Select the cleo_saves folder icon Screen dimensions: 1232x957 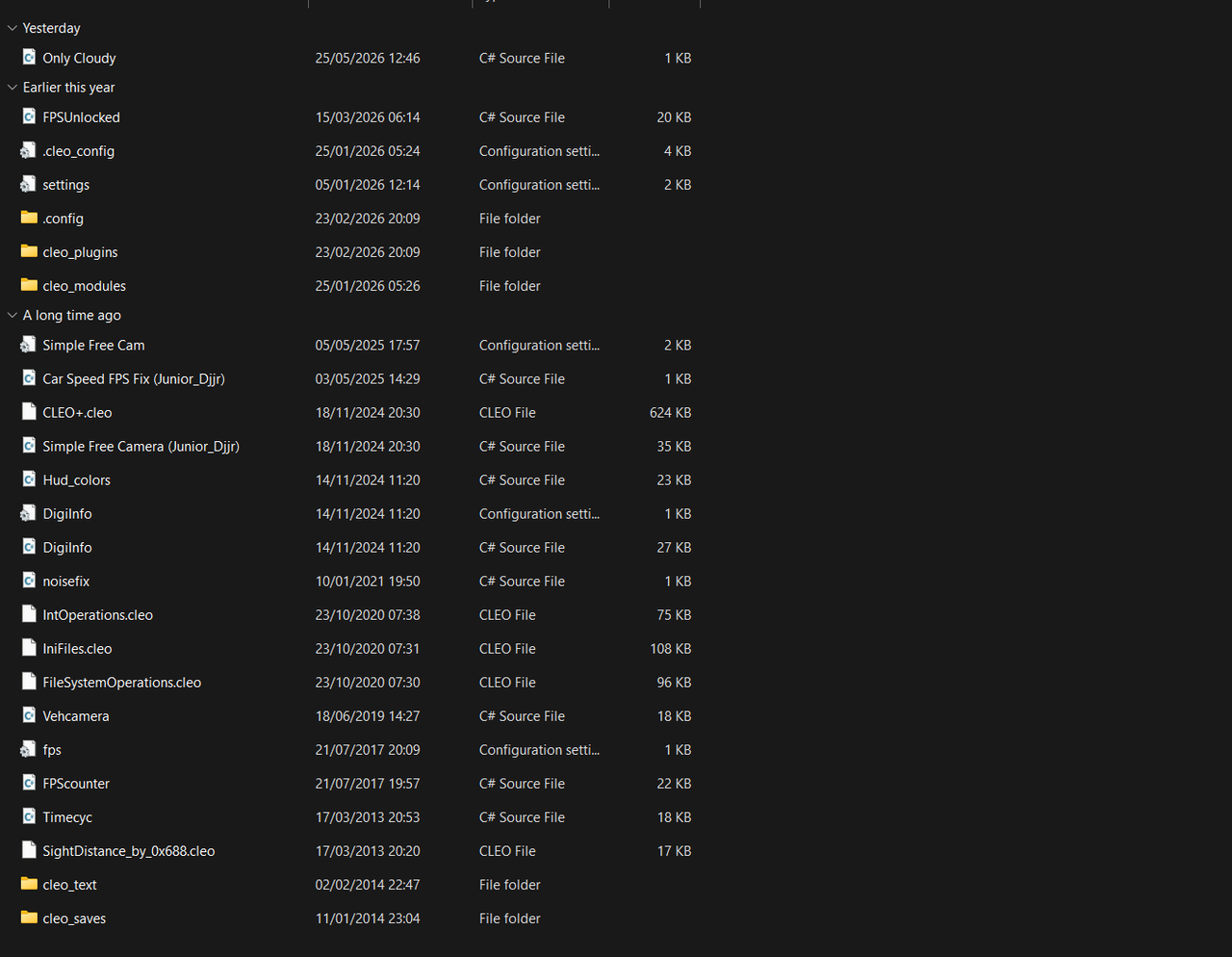pyautogui.click(x=29, y=918)
